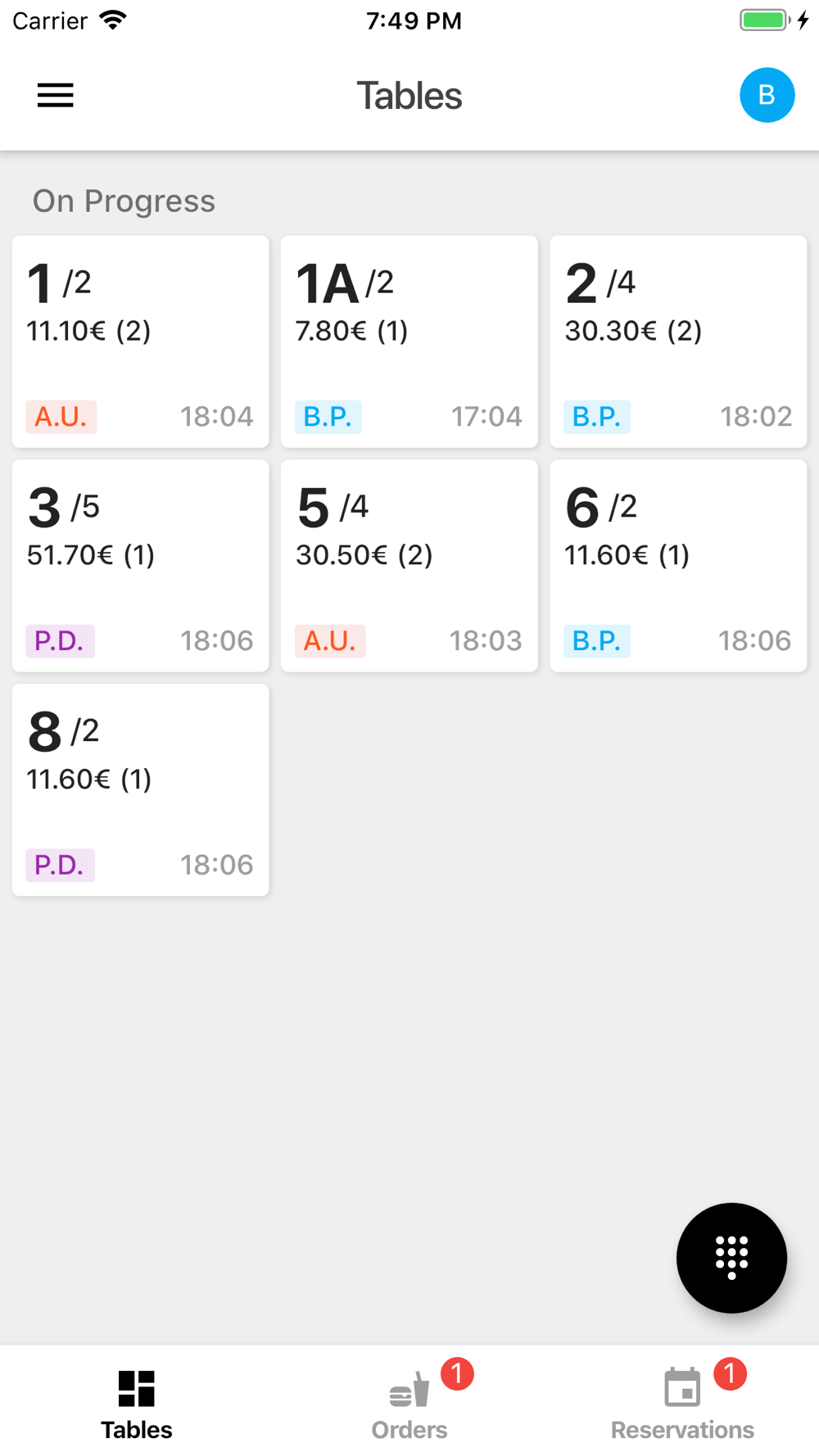Tap the B.P. tag on table 6
Viewport: 819px width, 1456px height.
pos(597,640)
